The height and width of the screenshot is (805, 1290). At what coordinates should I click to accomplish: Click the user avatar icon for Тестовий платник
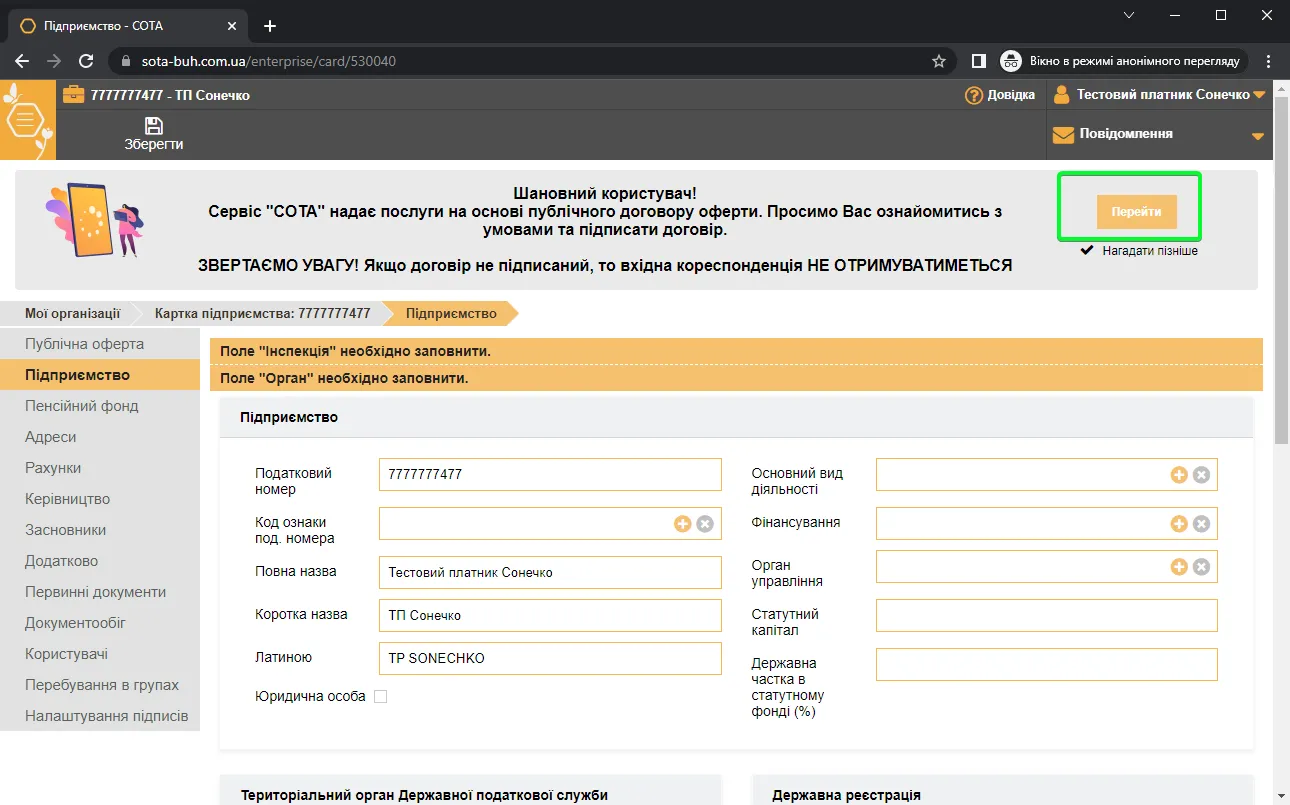click(x=1062, y=94)
